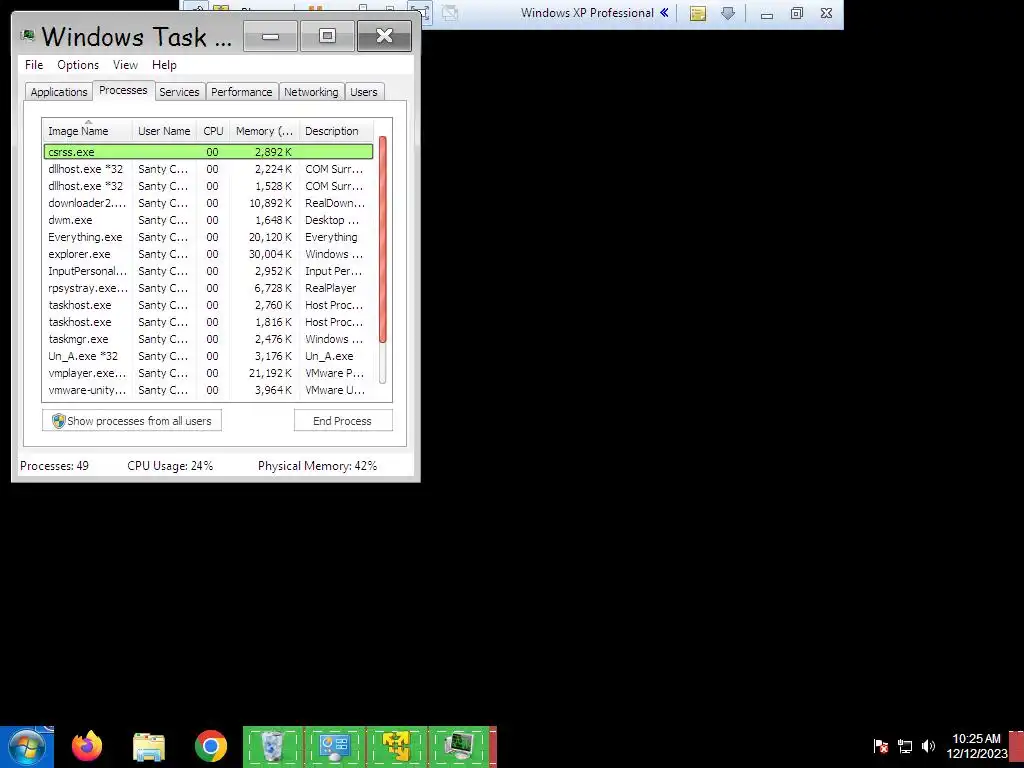Viewport: 1024px width, 768px height.
Task: Click the CPU Usage: 24% status text
Action: pyautogui.click(x=170, y=466)
